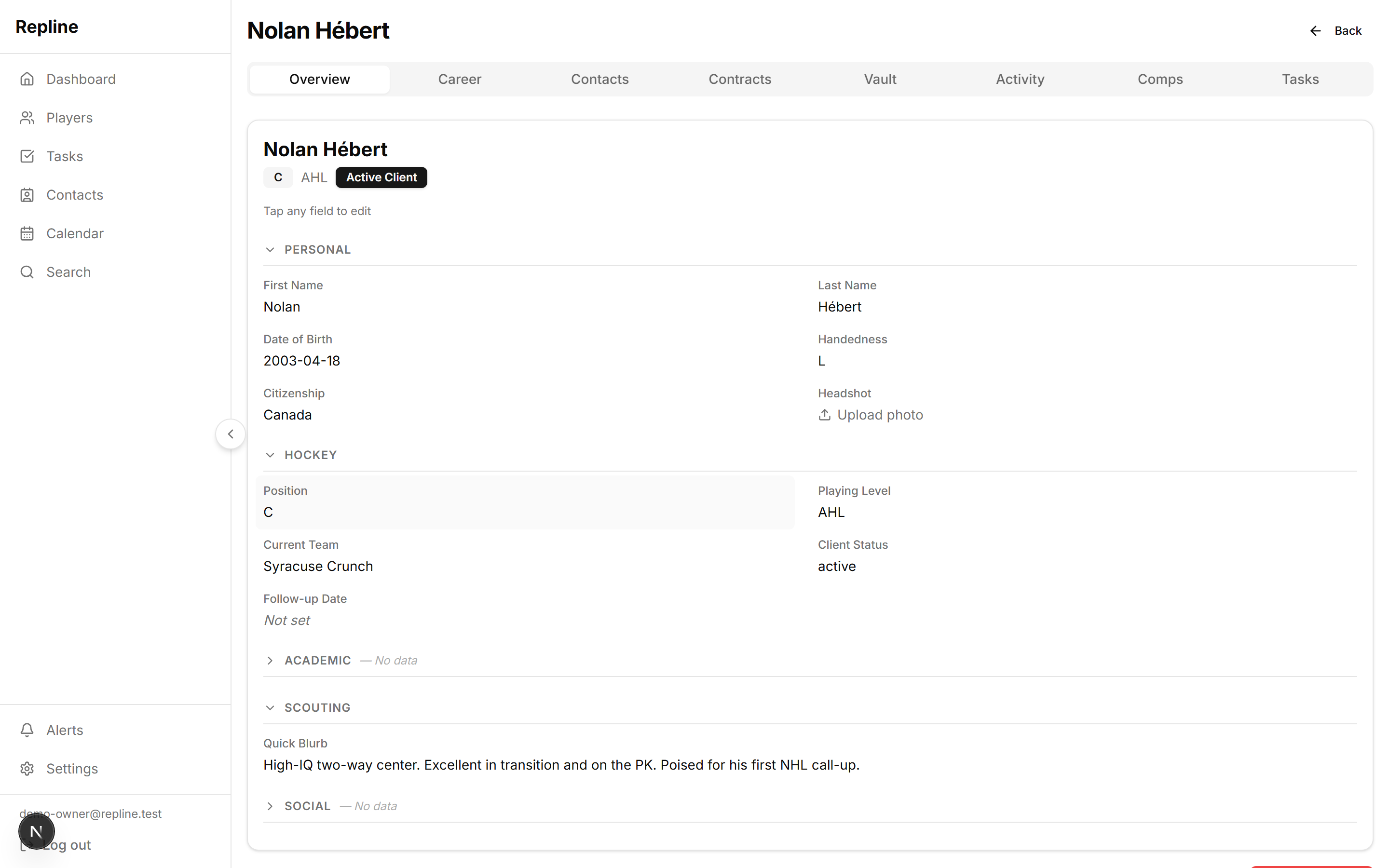The image size is (1389, 868).
Task: Open Alerts from the sidebar
Action: (64, 730)
